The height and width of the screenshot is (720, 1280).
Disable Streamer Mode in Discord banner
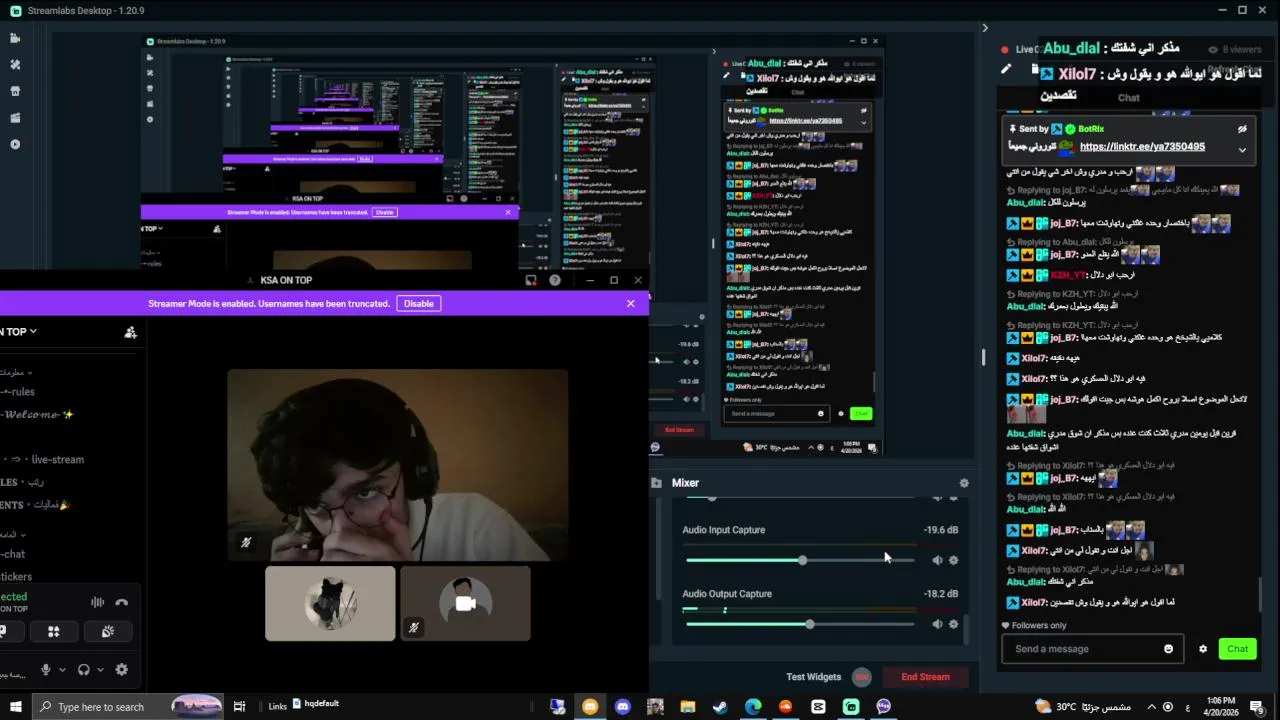click(x=418, y=303)
